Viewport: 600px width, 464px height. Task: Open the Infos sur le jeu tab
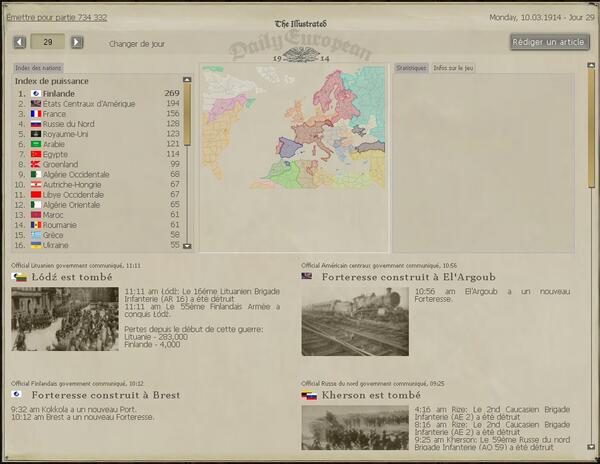coord(453,68)
